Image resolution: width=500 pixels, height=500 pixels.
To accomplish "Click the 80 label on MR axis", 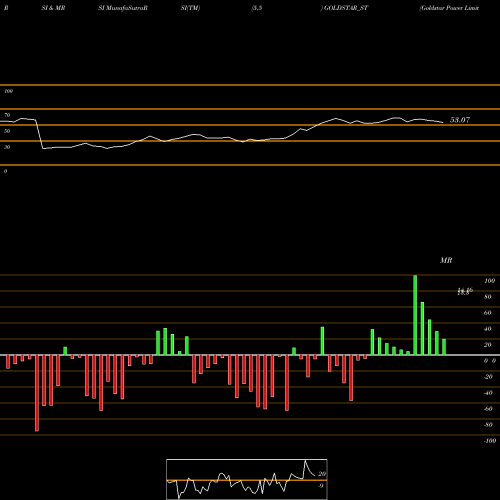I will pyautogui.click(x=488, y=297).
